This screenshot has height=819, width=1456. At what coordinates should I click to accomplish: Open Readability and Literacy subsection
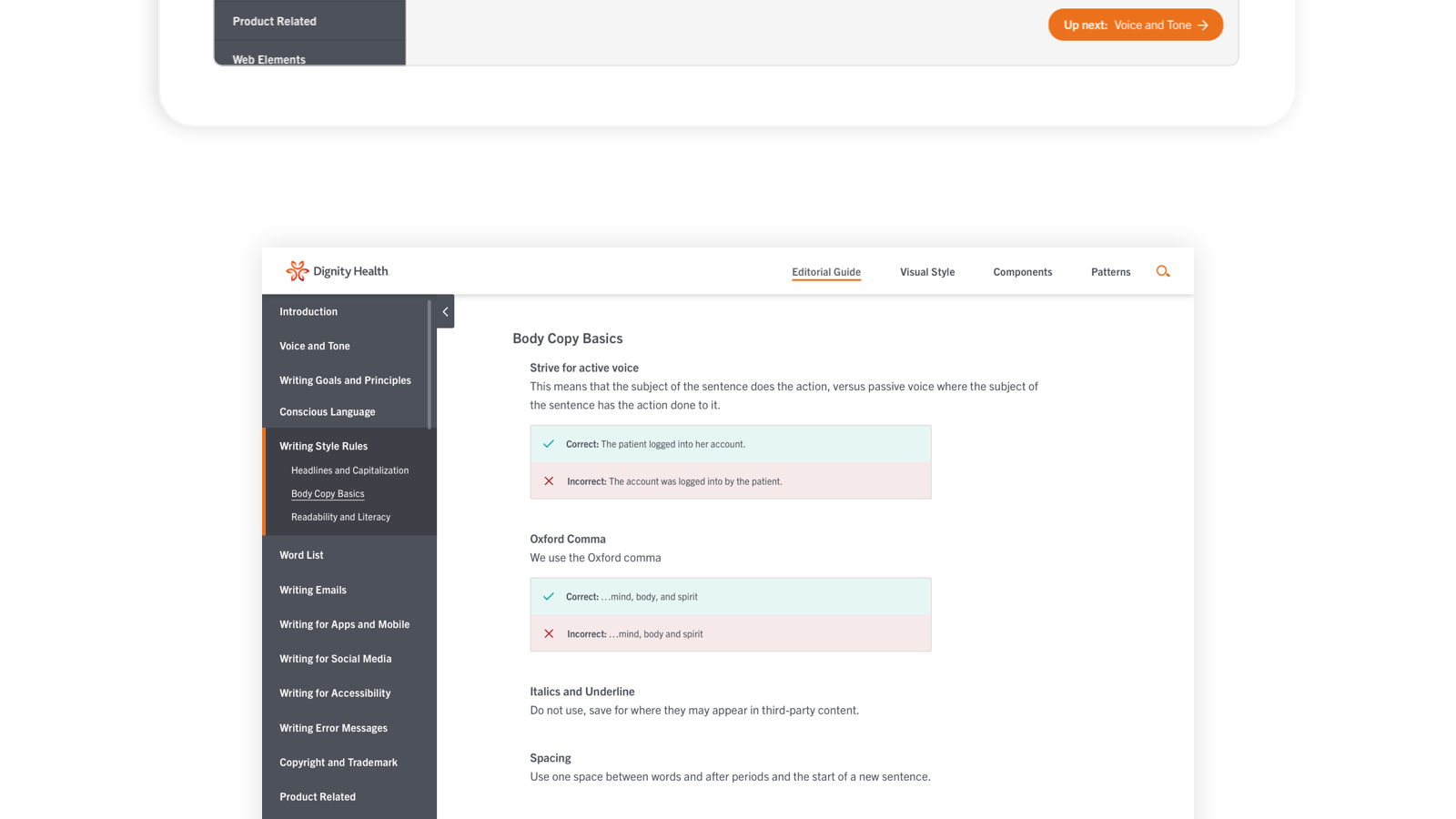pyautogui.click(x=341, y=517)
